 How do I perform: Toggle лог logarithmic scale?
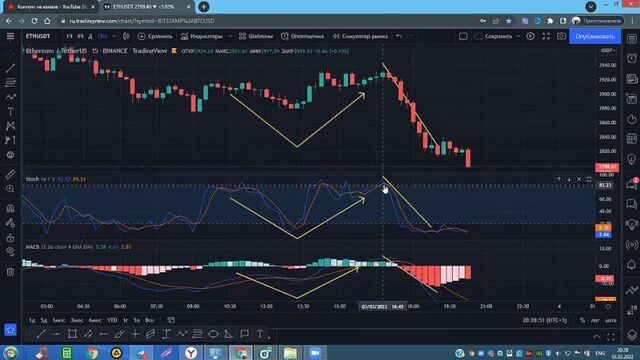[x=595, y=320]
